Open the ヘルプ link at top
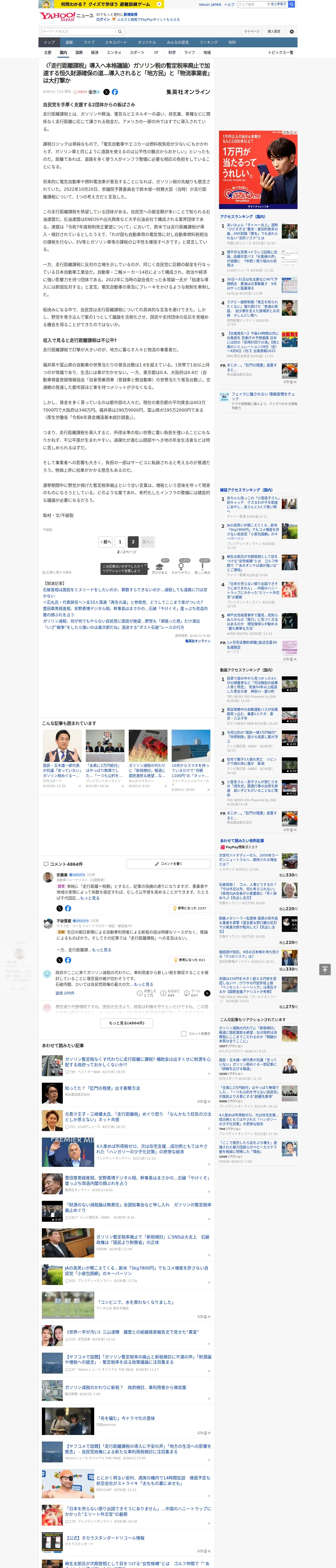Screen dimensions: 336x1568 229,4
